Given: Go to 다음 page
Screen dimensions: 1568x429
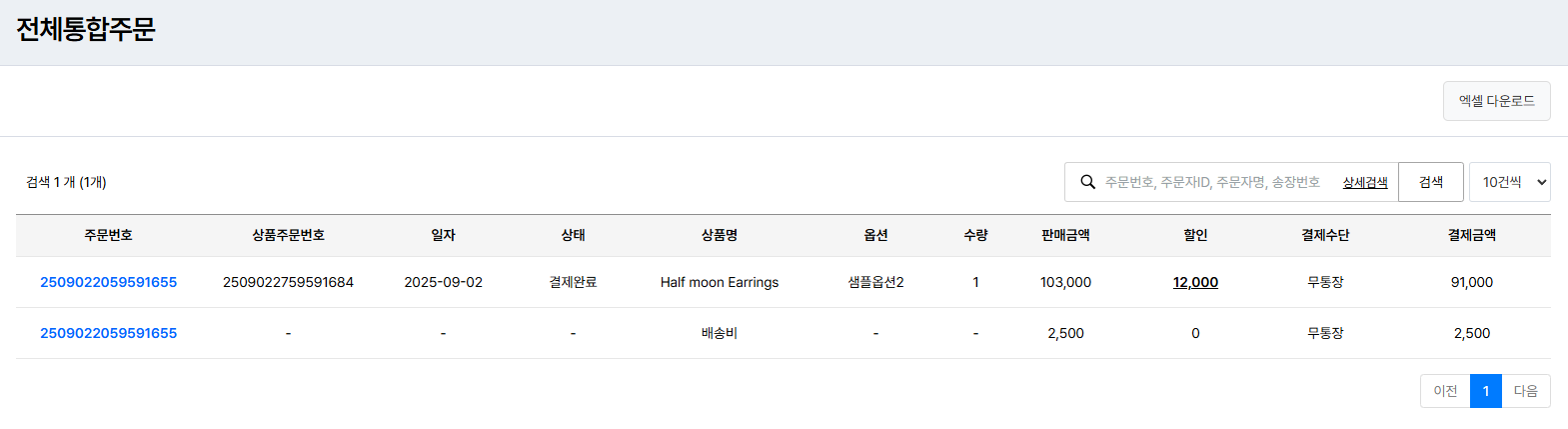Looking at the screenshot, I should click(x=1525, y=391).
